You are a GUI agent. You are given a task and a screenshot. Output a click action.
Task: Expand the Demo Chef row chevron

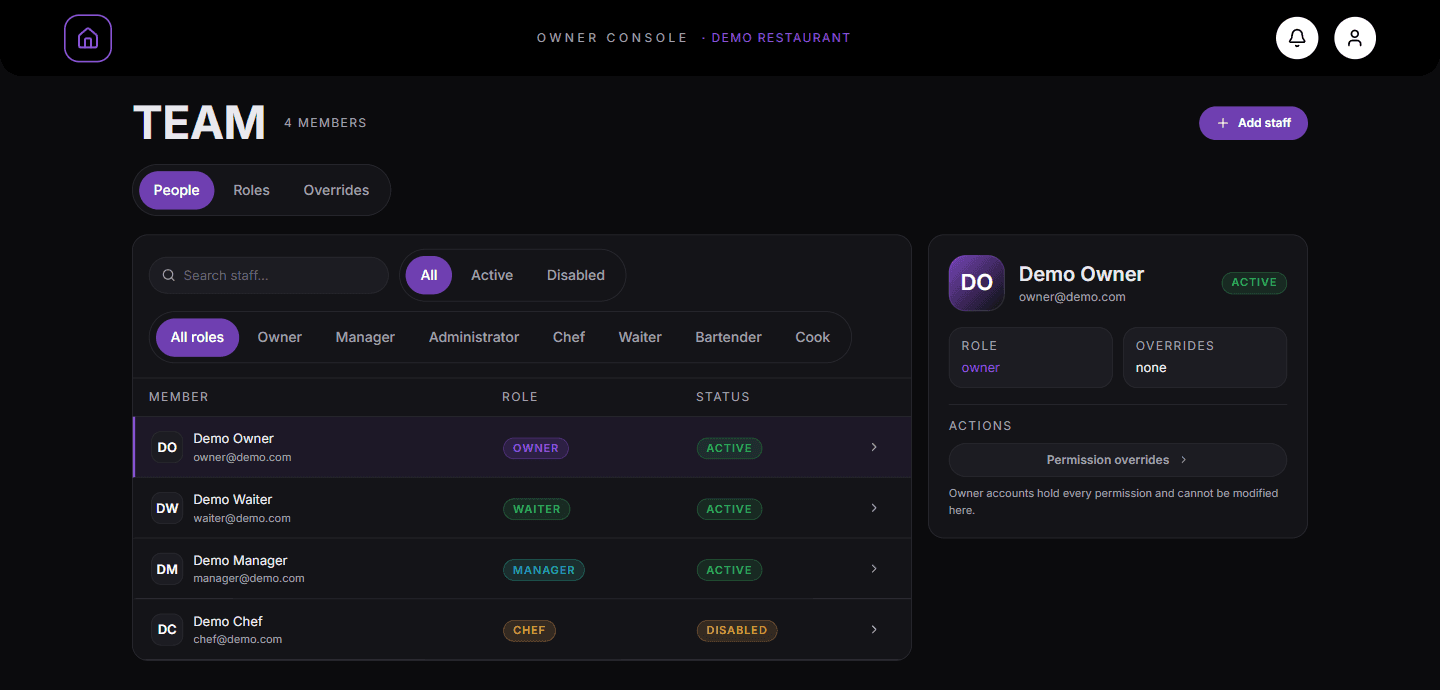(x=874, y=630)
